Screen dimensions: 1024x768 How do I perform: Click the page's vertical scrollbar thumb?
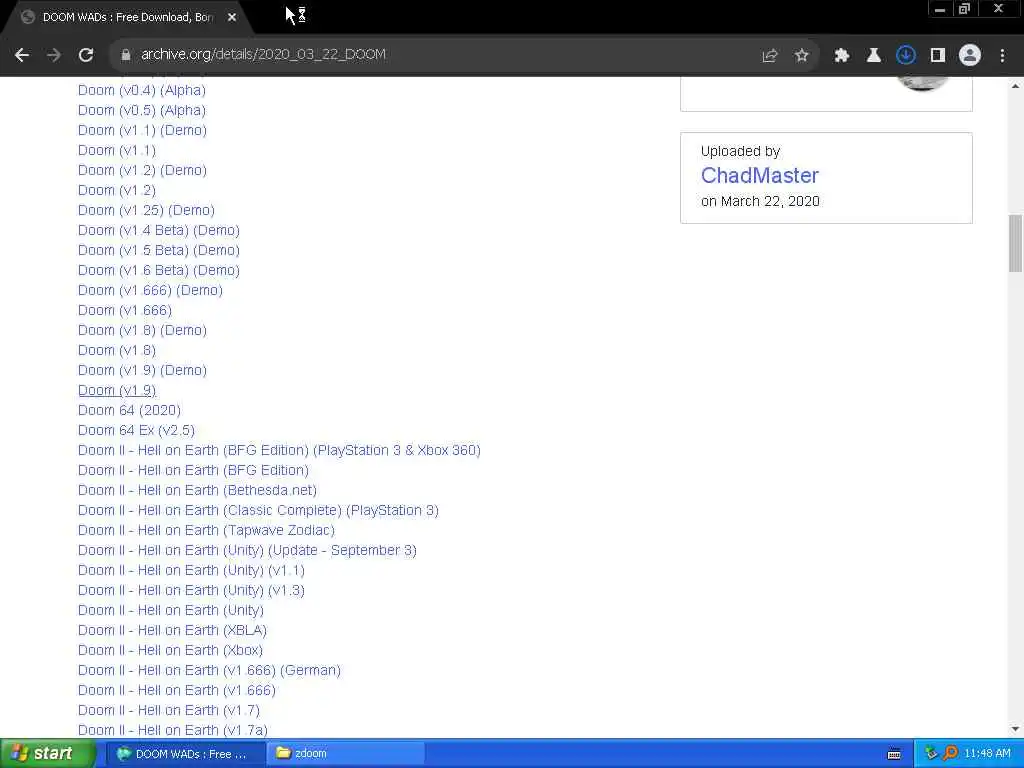[1015, 243]
